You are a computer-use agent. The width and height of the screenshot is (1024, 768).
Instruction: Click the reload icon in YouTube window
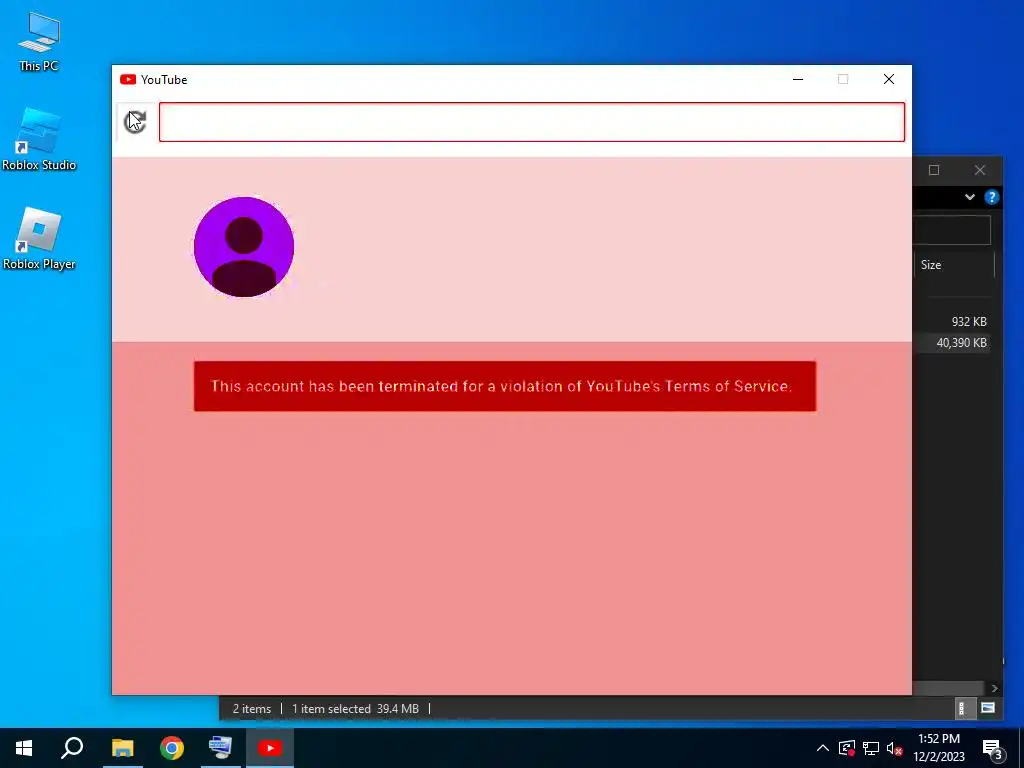[135, 122]
